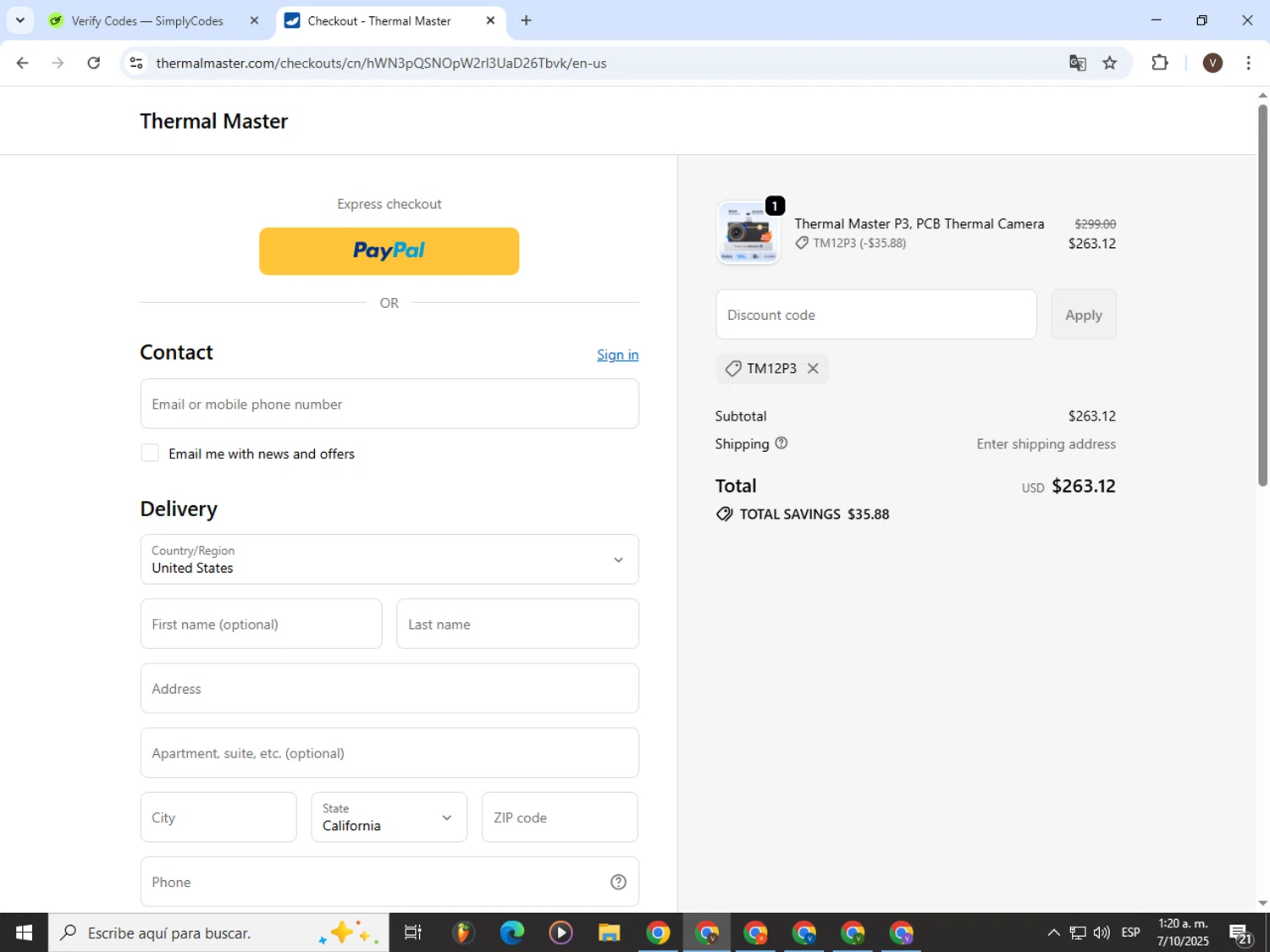This screenshot has width=1270, height=952.
Task: Click the Apartment, suite, etc. field
Action: 389,752
